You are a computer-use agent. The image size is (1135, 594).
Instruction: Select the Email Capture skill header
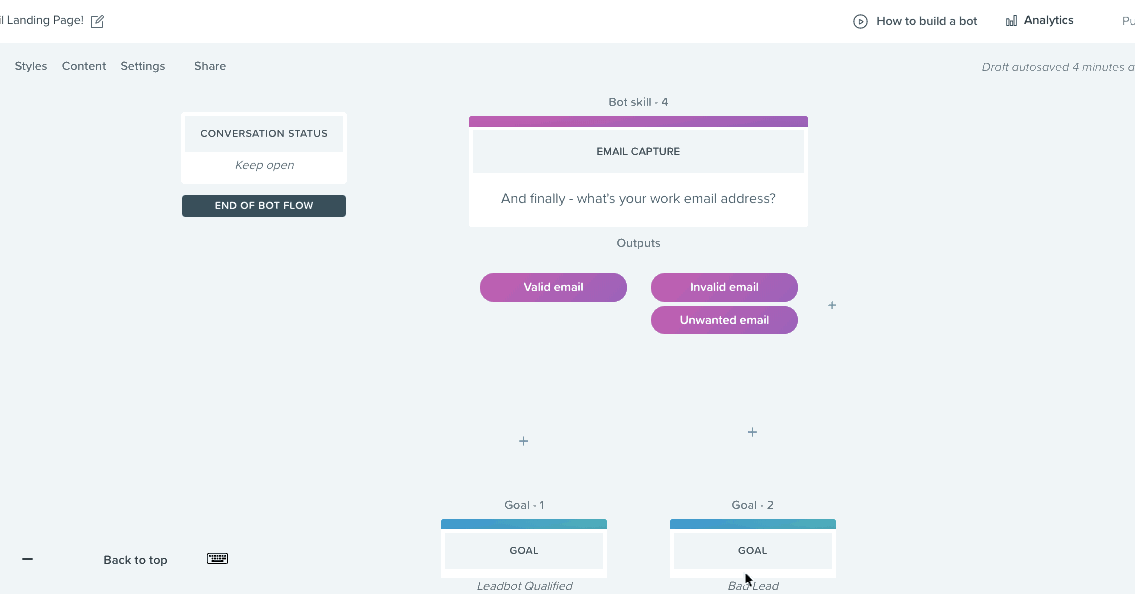tap(638, 151)
